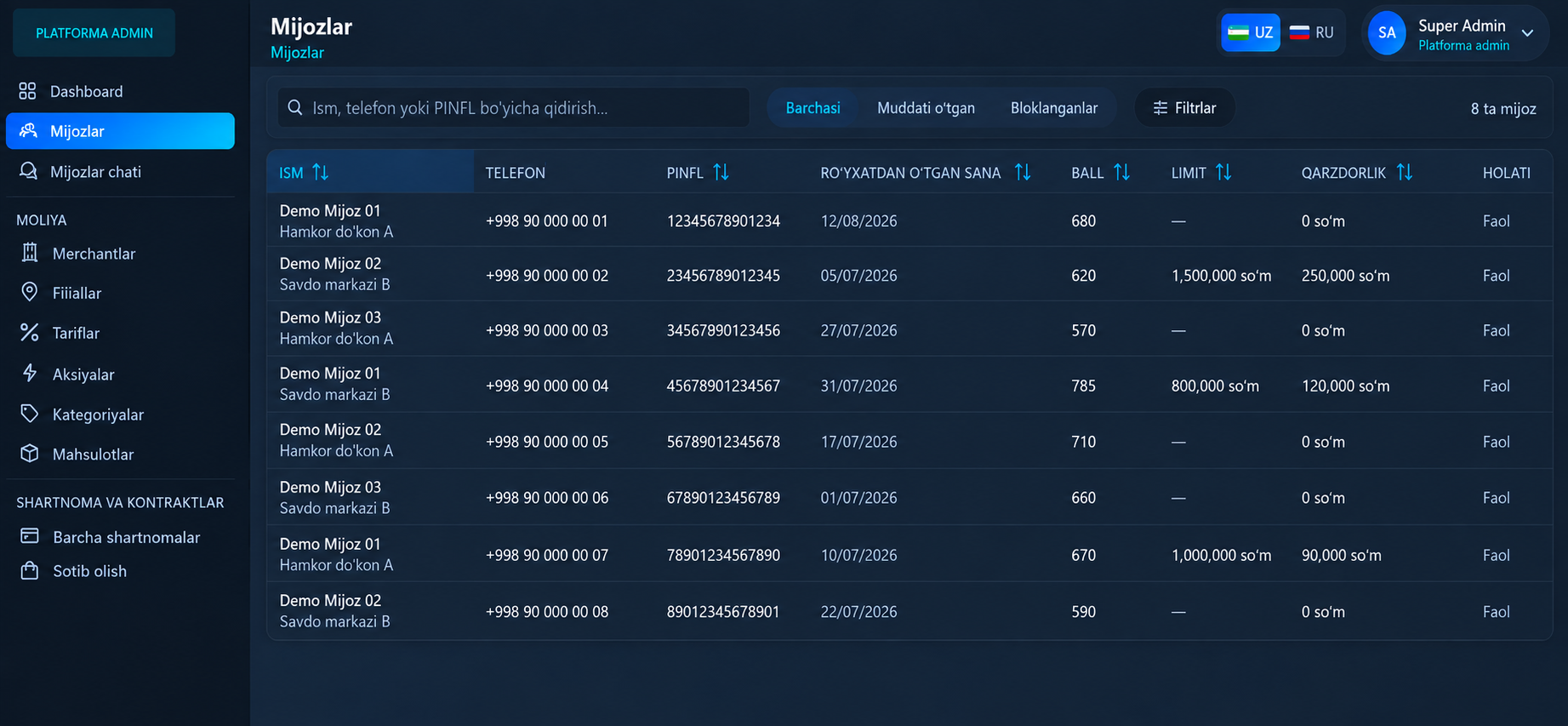The height and width of the screenshot is (726, 1568).
Task: Sort by QARZDORLIK column arrows
Action: click(1405, 173)
